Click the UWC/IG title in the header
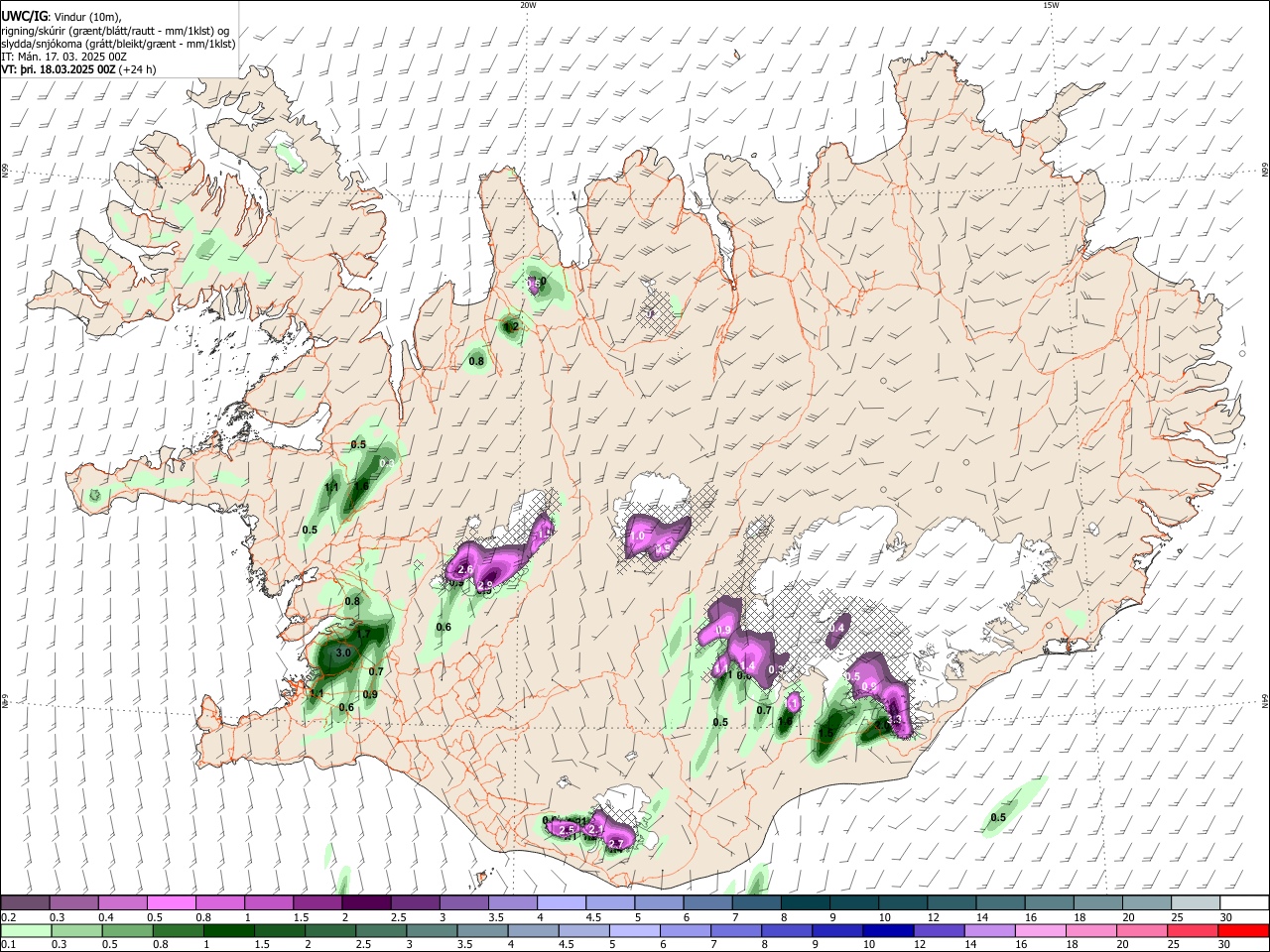This screenshot has width=1270, height=952. click(x=24, y=16)
